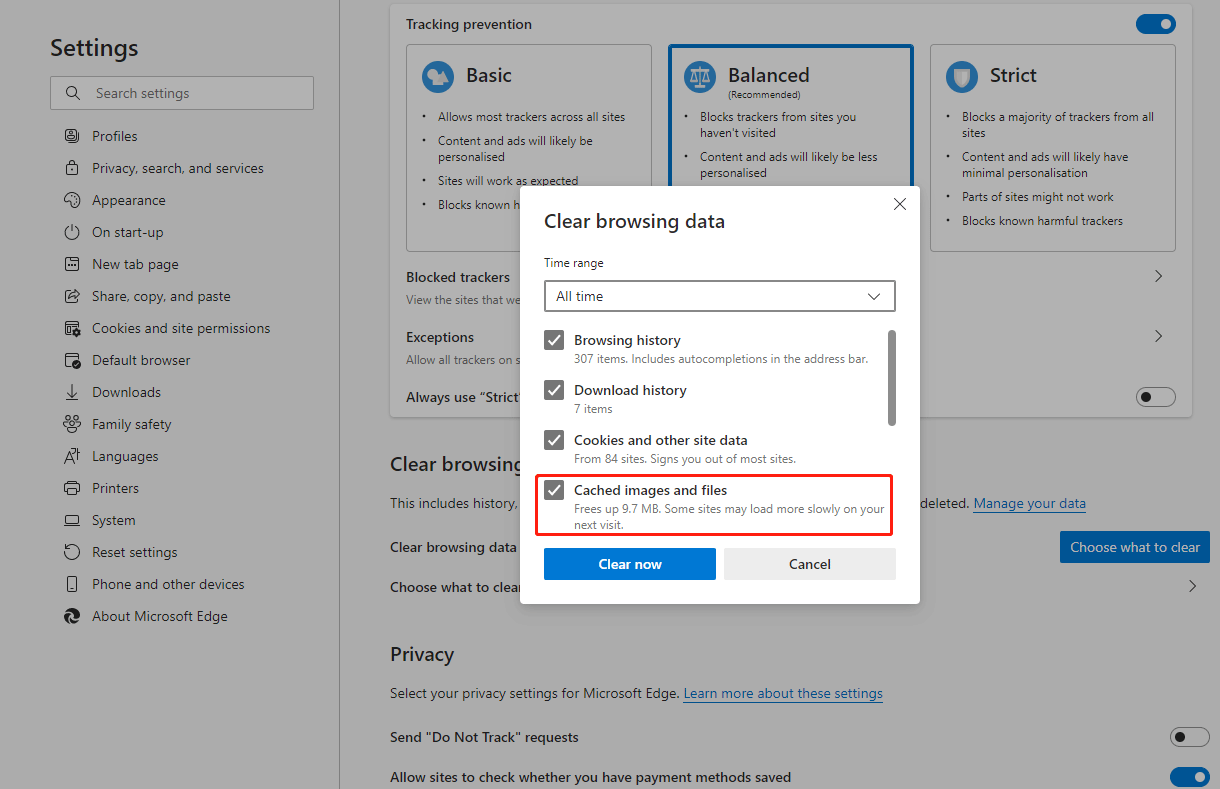Click the Reset settings icon
1220x789 pixels.
(x=72, y=552)
